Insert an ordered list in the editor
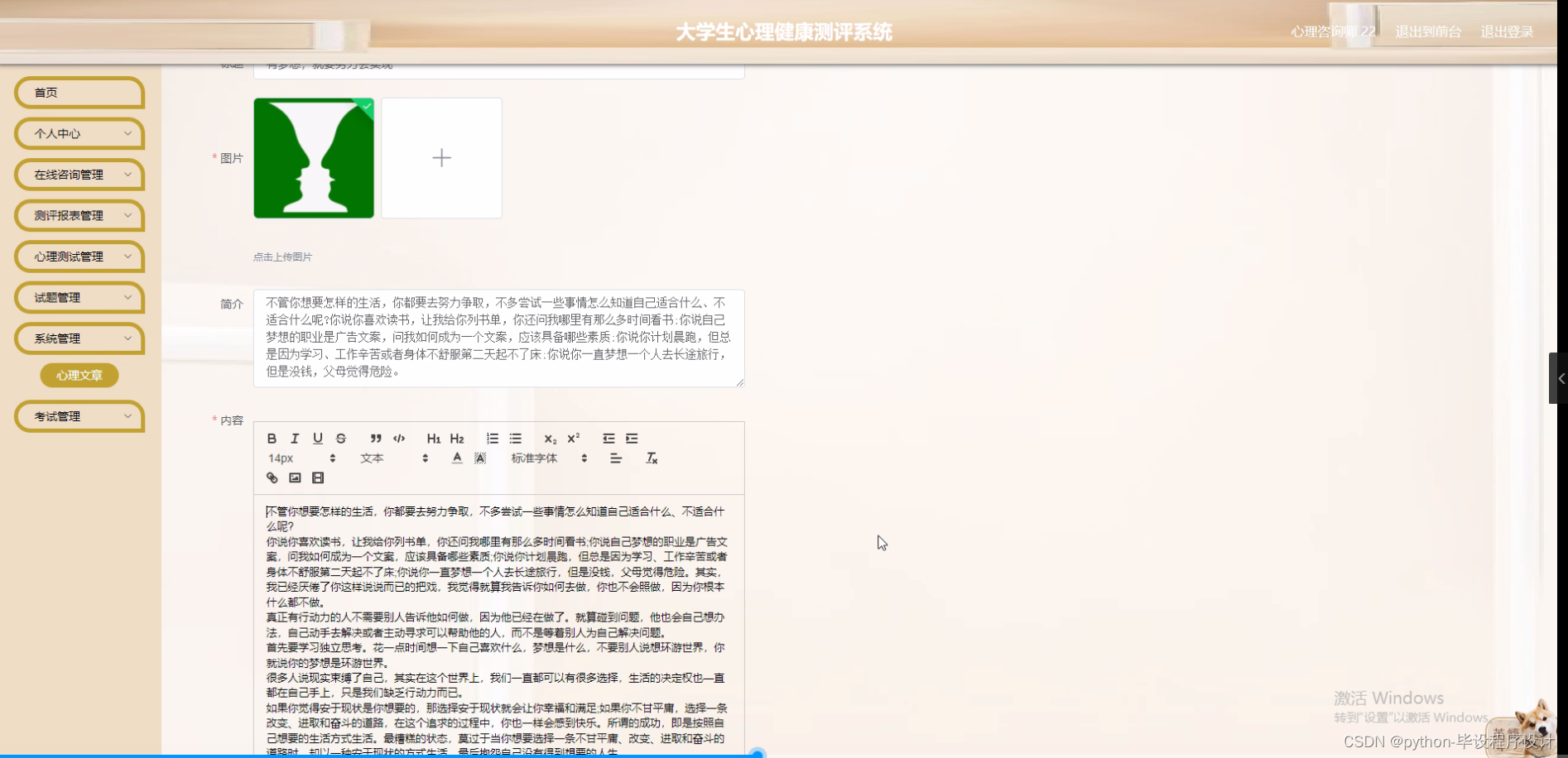This screenshot has height=758, width=1568. 492,438
